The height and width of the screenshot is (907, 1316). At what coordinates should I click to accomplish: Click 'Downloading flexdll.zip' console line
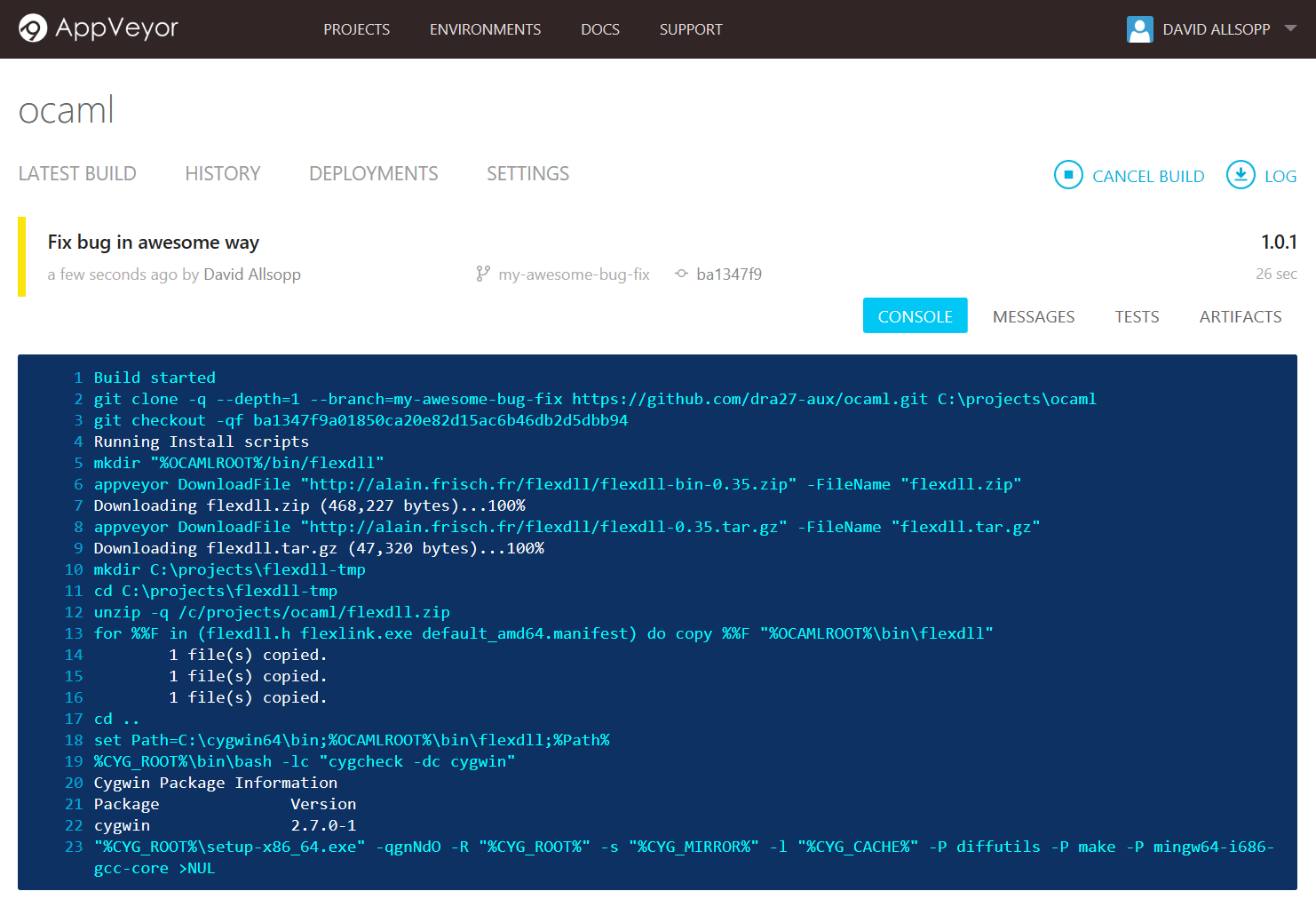[310, 505]
